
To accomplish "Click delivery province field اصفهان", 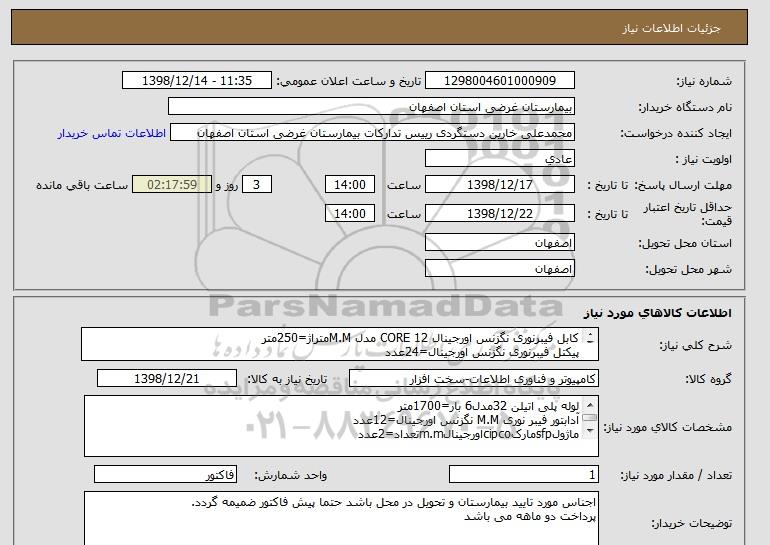I will click(x=499, y=243).
